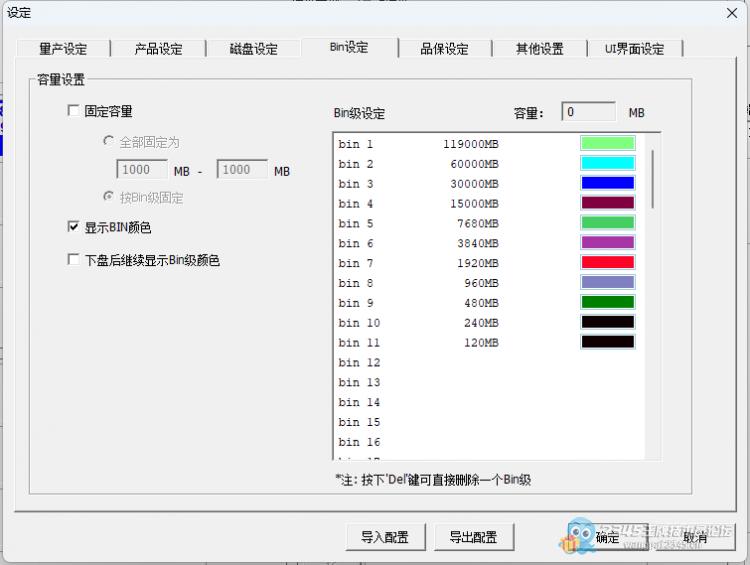Select the purple bin 6 color swatch

(607, 242)
